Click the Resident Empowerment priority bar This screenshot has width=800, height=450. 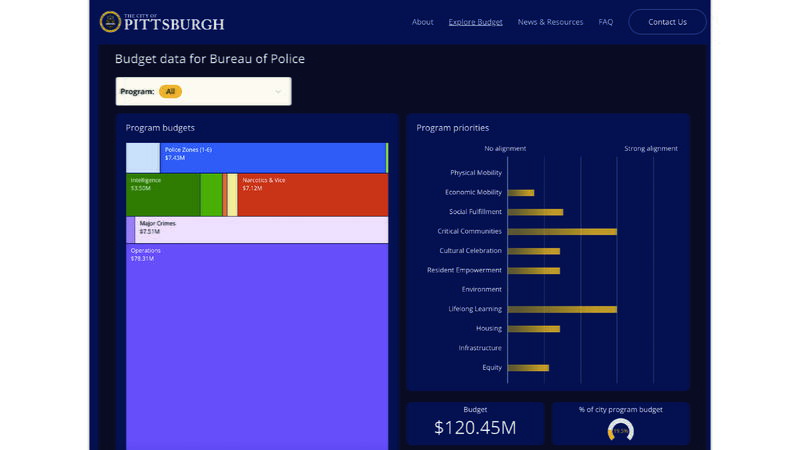point(534,270)
